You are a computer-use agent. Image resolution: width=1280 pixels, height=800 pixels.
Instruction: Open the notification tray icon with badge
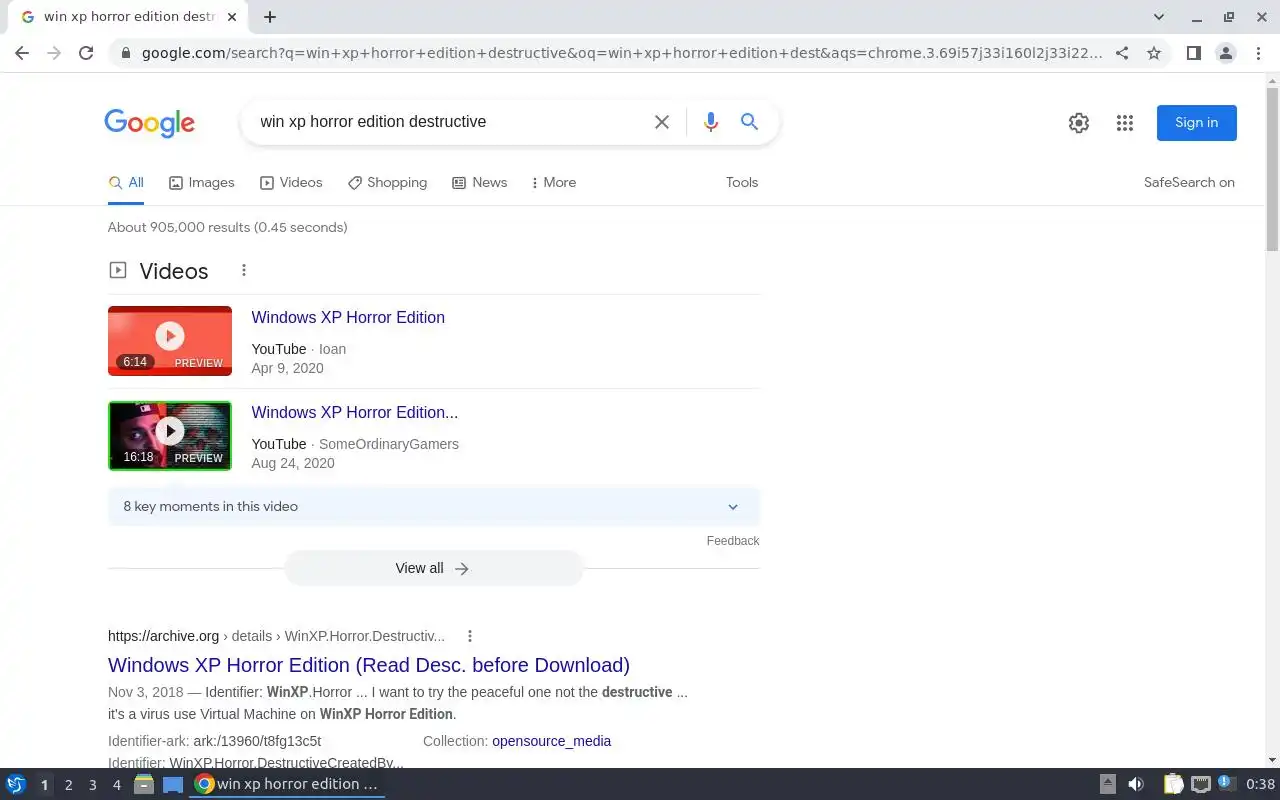(x=1227, y=784)
